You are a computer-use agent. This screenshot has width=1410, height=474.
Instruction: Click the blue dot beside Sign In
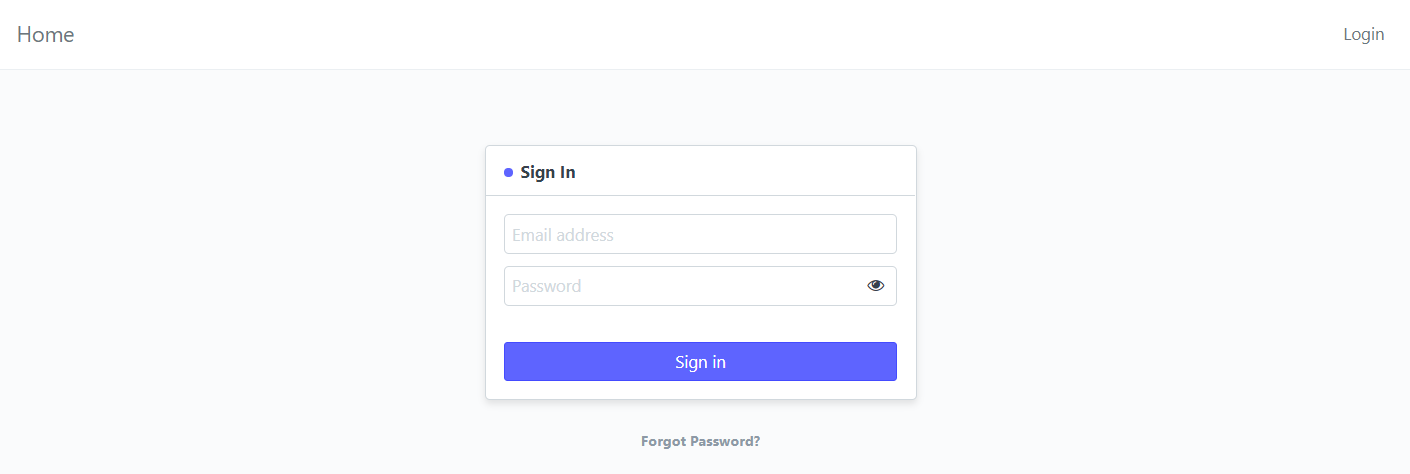(508, 172)
